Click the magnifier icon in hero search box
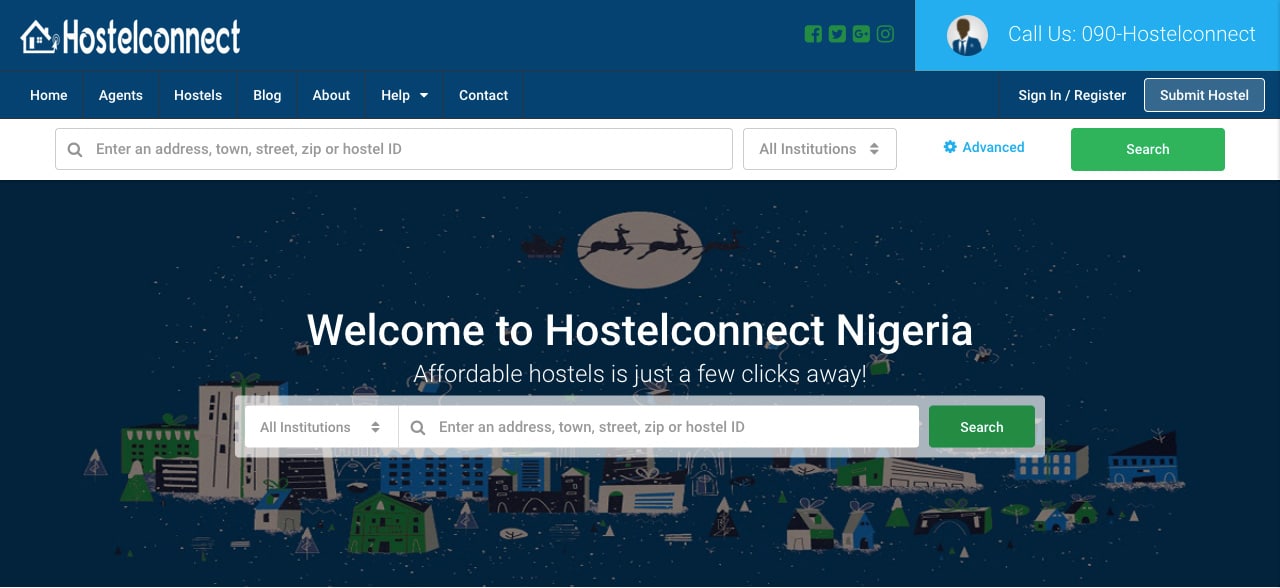Screen dimensions: 1280x588 tap(418, 427)
